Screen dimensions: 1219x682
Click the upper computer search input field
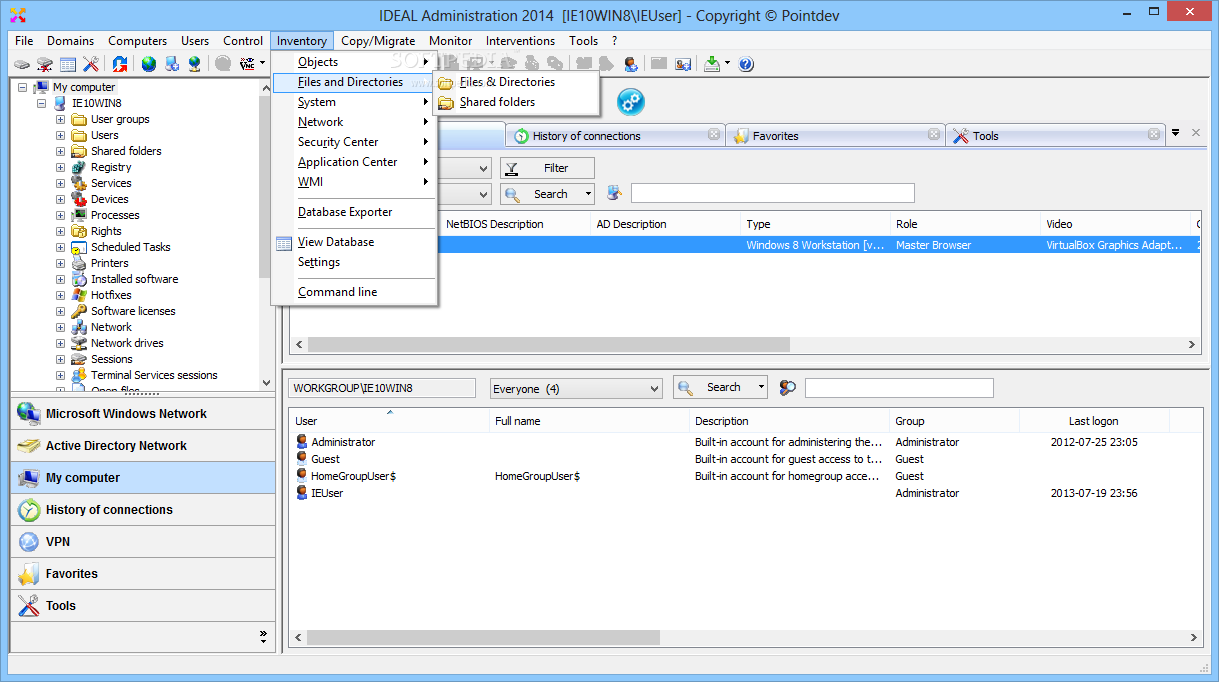point(772,193)
